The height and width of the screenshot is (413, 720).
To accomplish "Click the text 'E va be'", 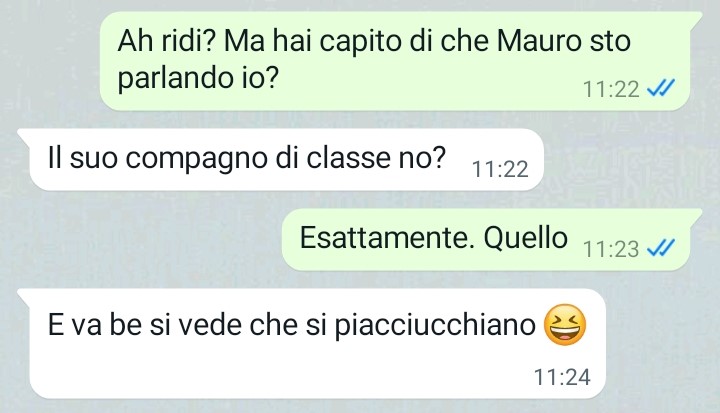I will 95,325.
